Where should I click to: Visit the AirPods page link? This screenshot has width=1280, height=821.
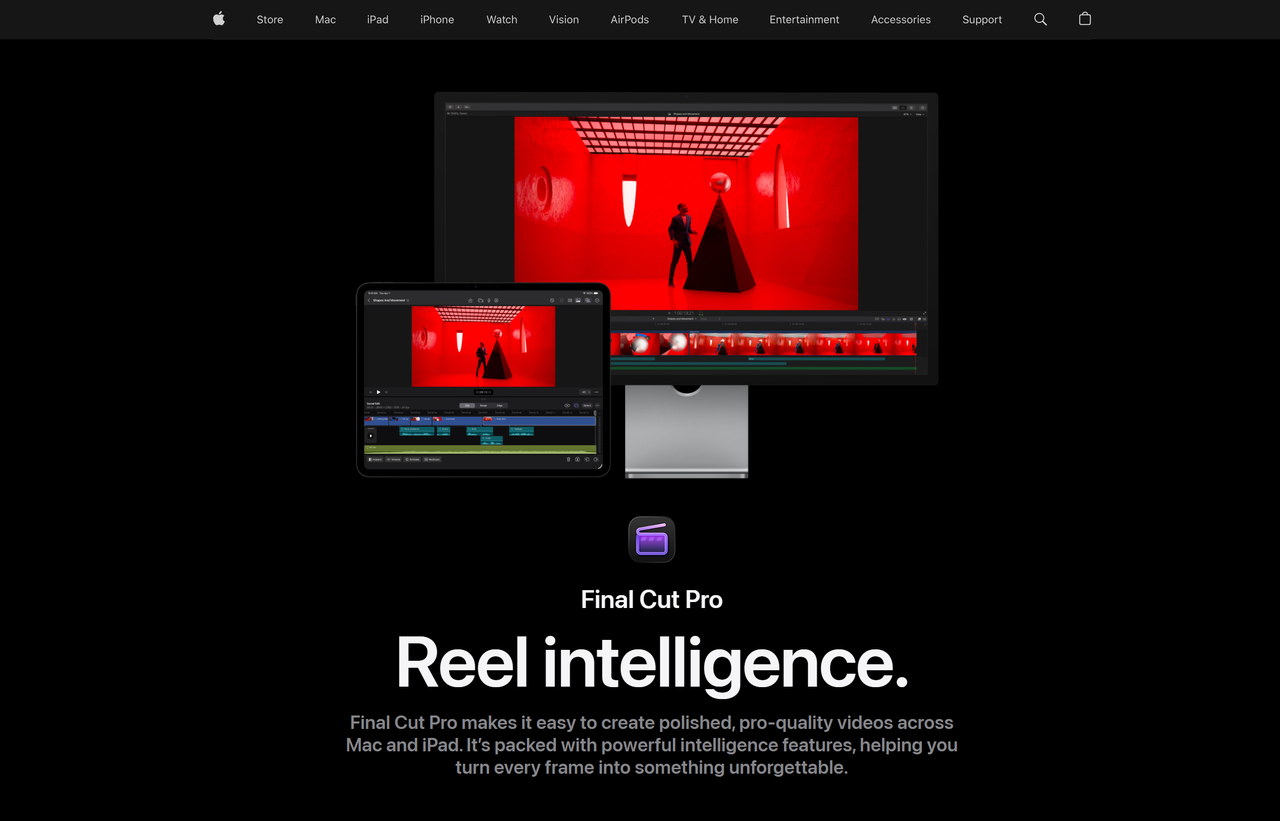pyautogui.click(x=630, y=20)
